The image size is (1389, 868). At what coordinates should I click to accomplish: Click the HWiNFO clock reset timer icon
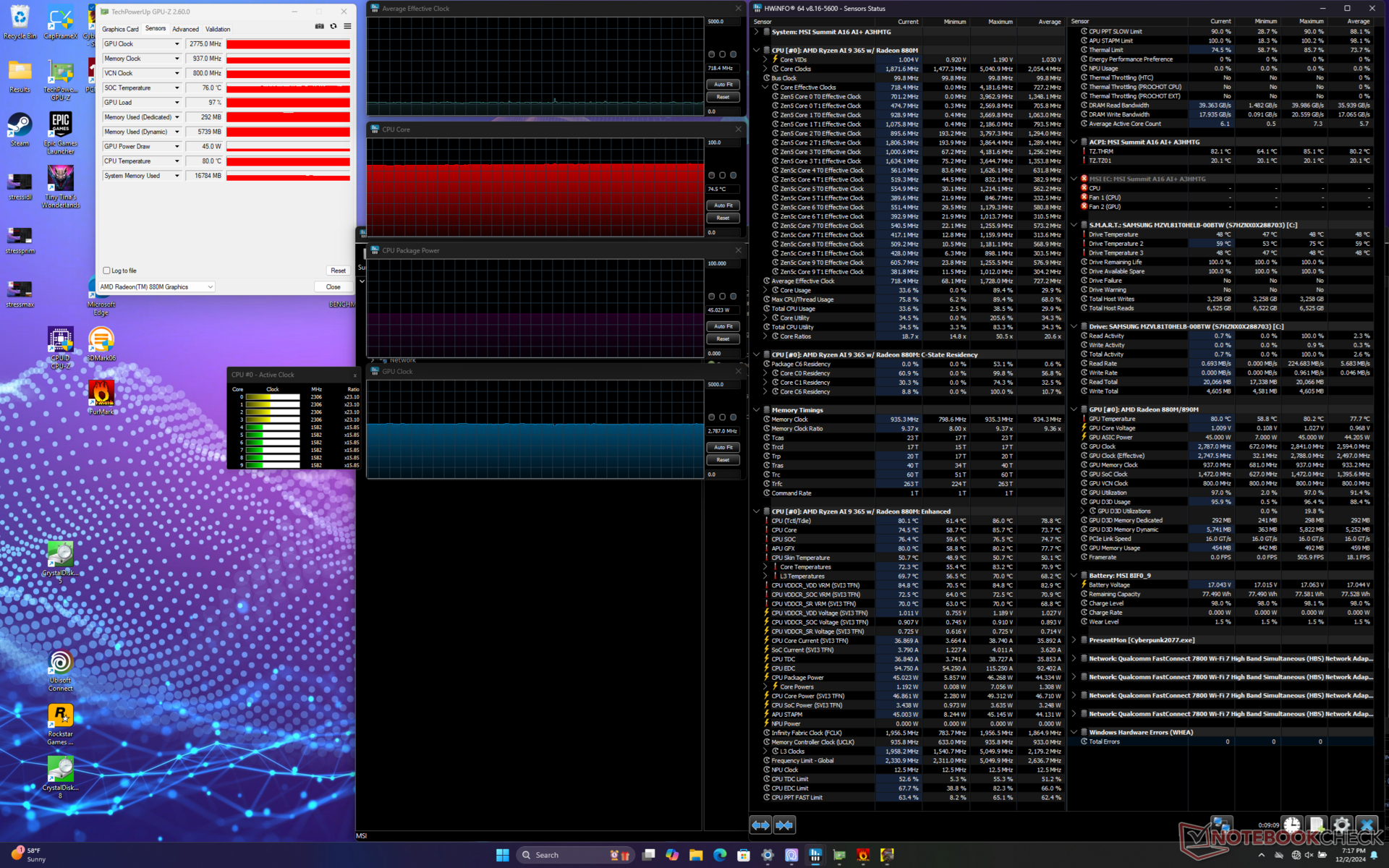pos(1292,825)
